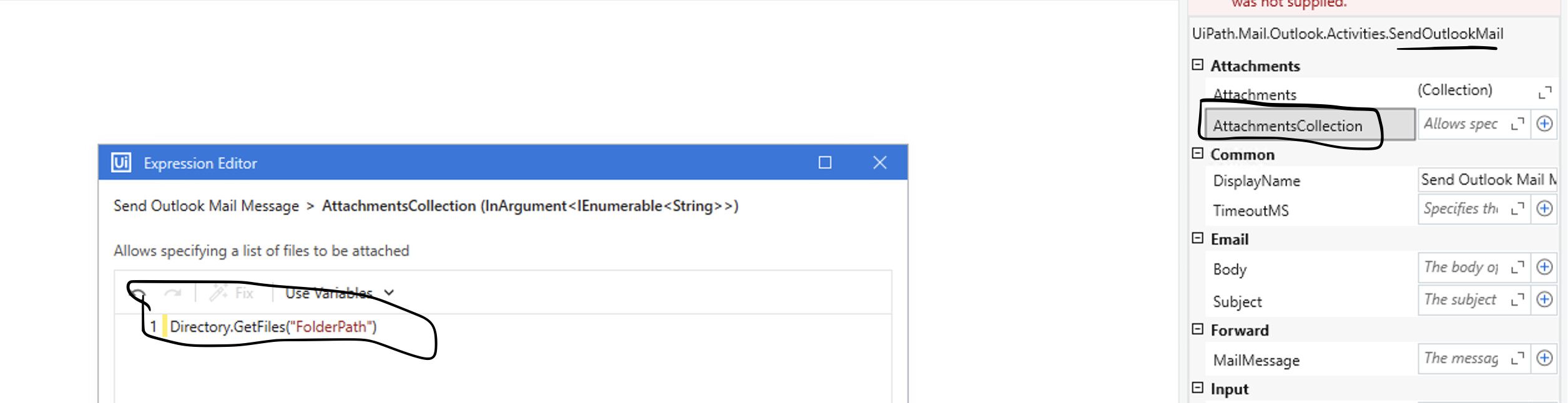Click the plus icon beside TimeoutMS

1544,208
